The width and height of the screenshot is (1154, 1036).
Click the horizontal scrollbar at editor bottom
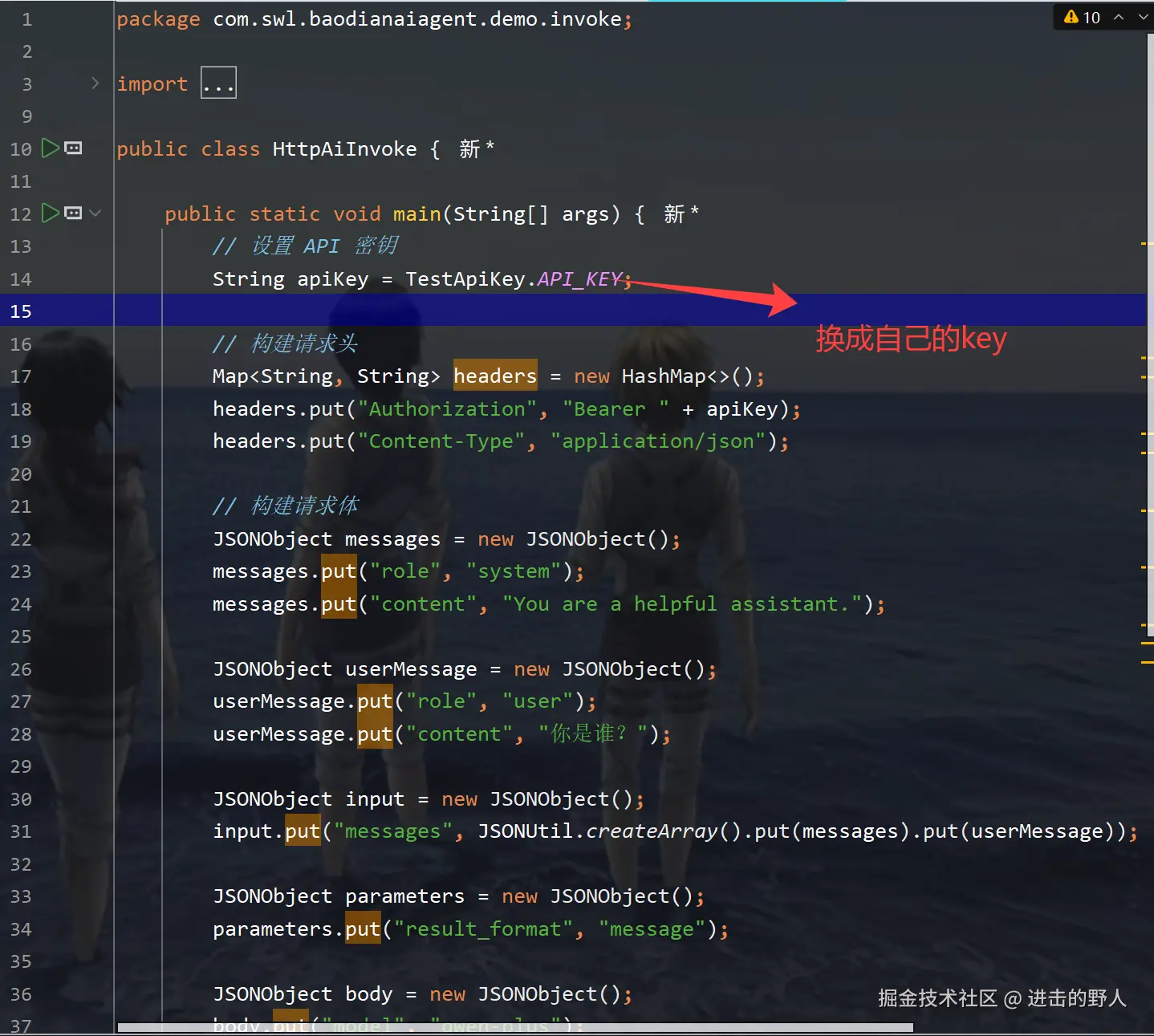pyautogui.click(x=515, y=1027)
